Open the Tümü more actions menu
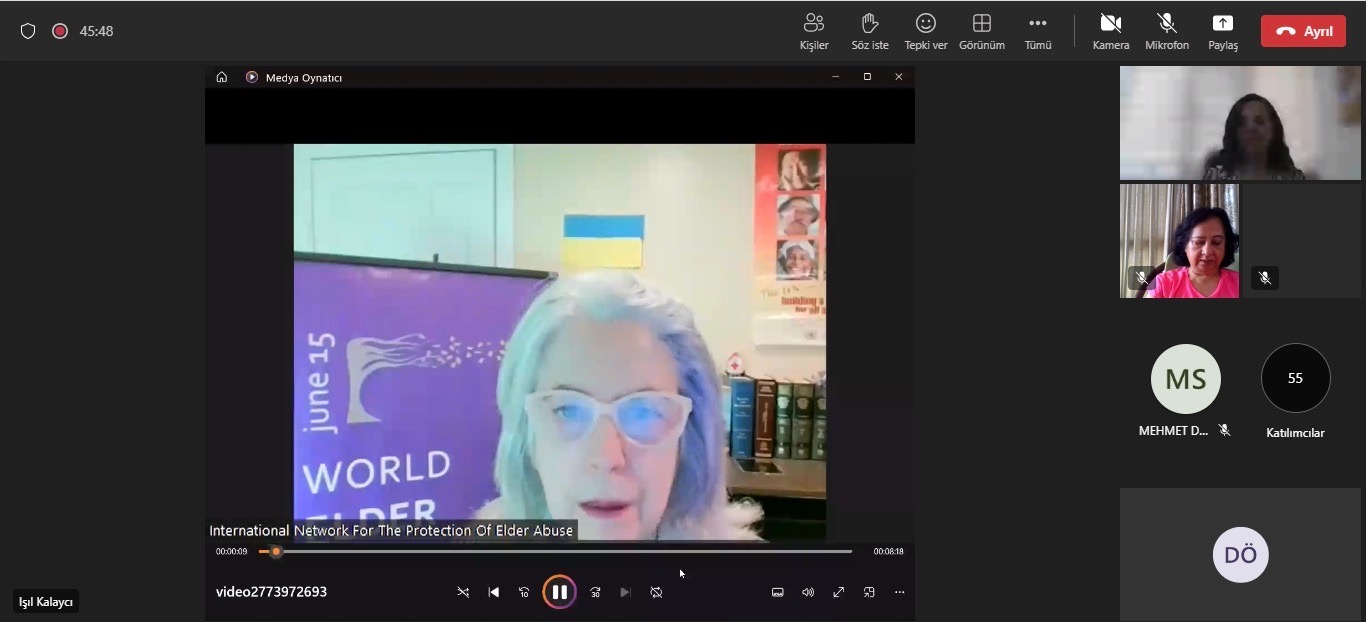 pyautogui.click(x=1038, y=31)
